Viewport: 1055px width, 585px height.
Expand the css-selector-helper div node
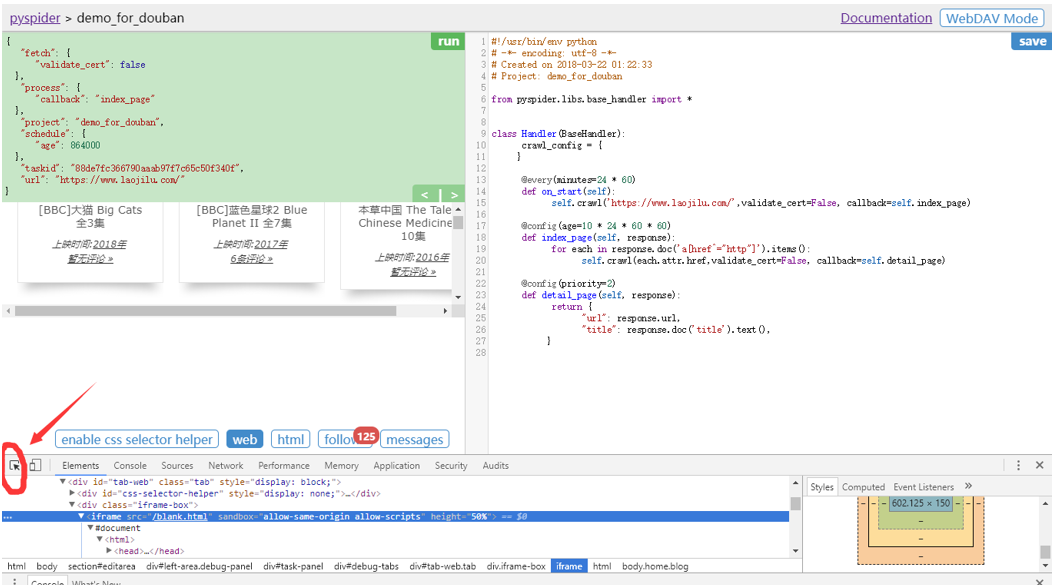72,493
